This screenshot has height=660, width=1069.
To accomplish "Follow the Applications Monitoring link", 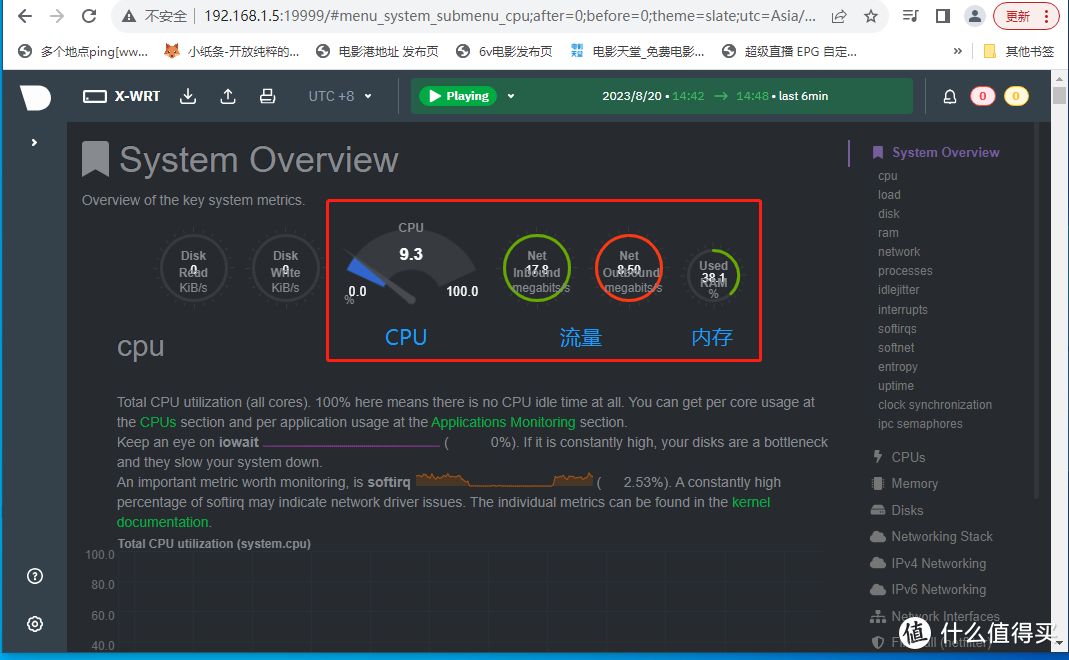I will click(503, 422).
